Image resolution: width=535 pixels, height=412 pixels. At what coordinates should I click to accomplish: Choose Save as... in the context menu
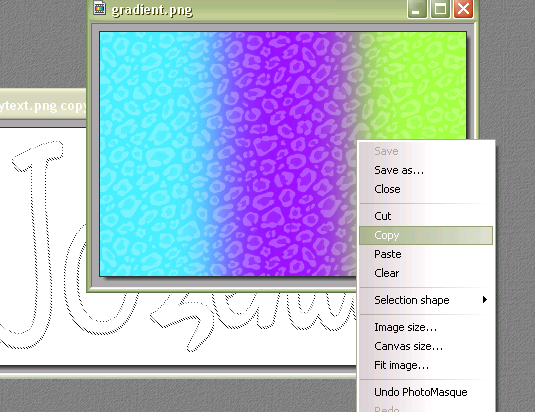[426, 170]
